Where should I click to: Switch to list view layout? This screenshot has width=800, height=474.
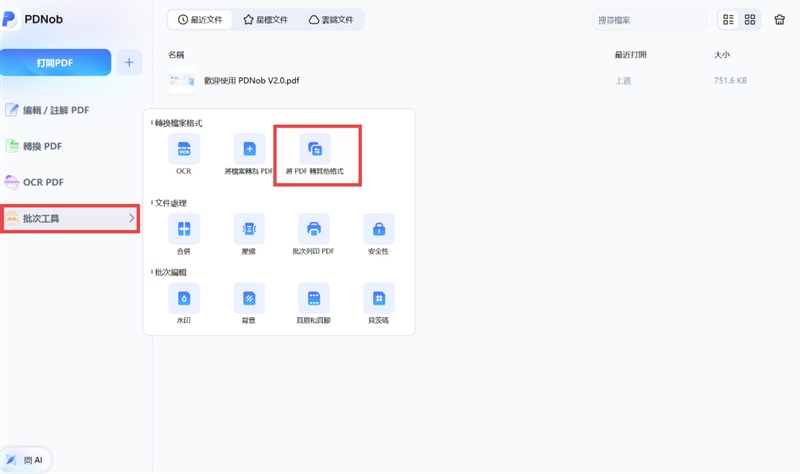[x=728, y=20]
